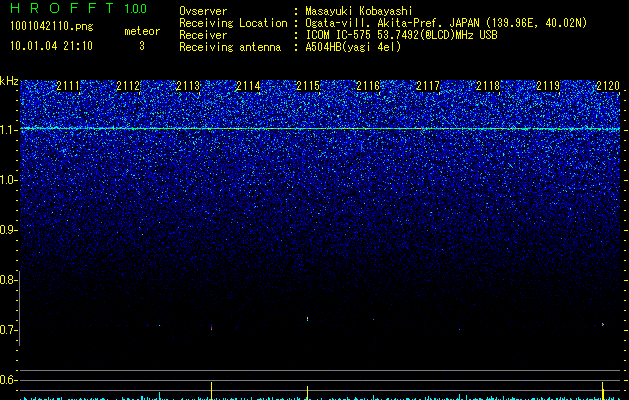Click the 0.6 frequency axis label

8,380
